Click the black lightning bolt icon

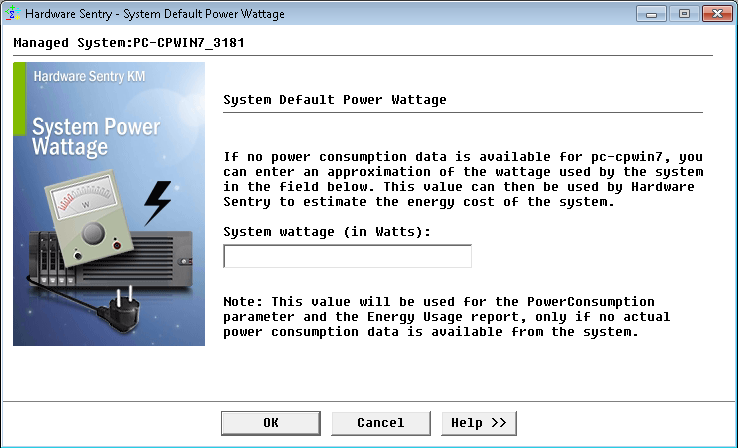pyautogui.click(x=157, y=203)
